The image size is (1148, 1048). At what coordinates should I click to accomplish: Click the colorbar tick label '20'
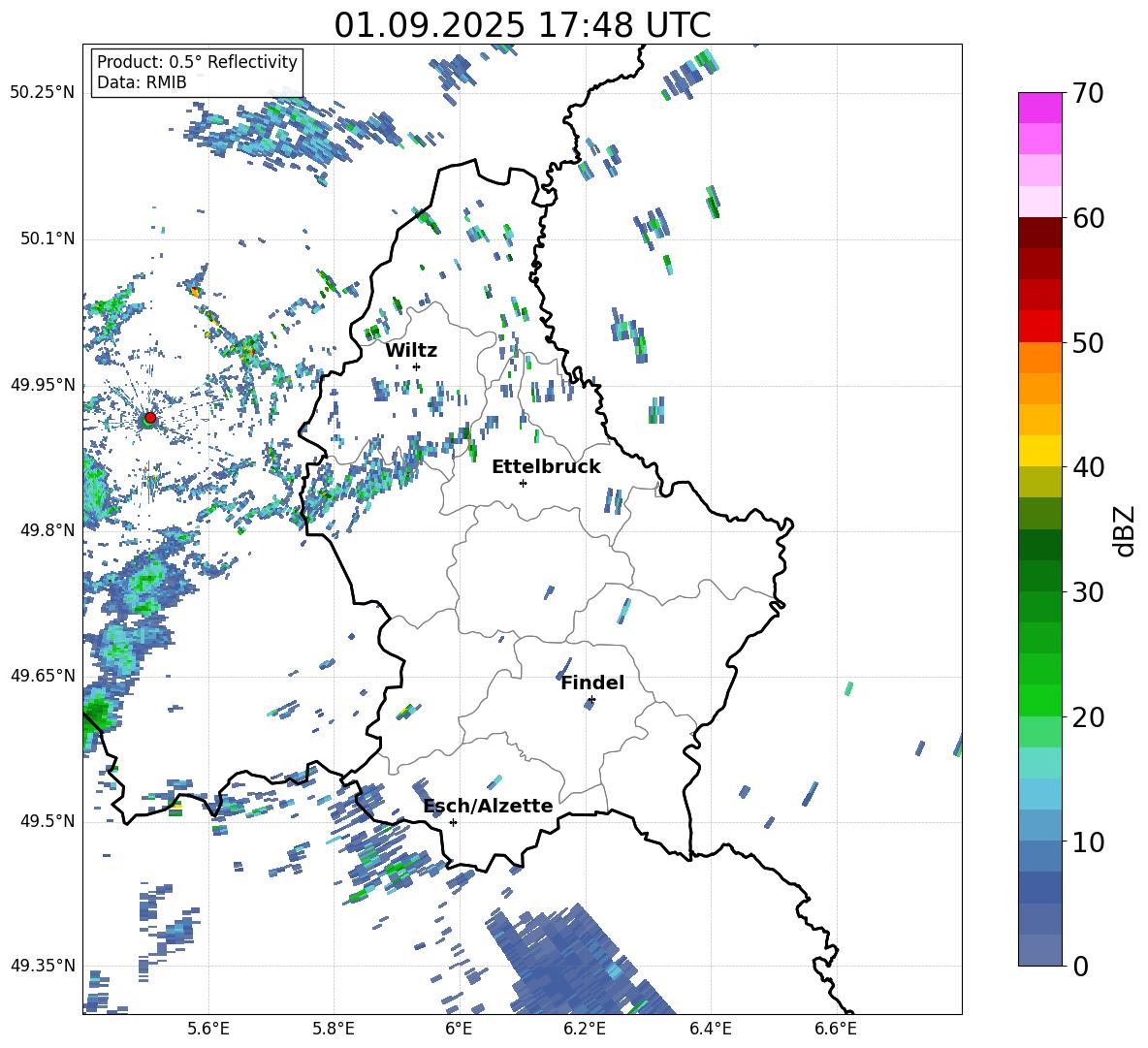(x=1087, y=716)
